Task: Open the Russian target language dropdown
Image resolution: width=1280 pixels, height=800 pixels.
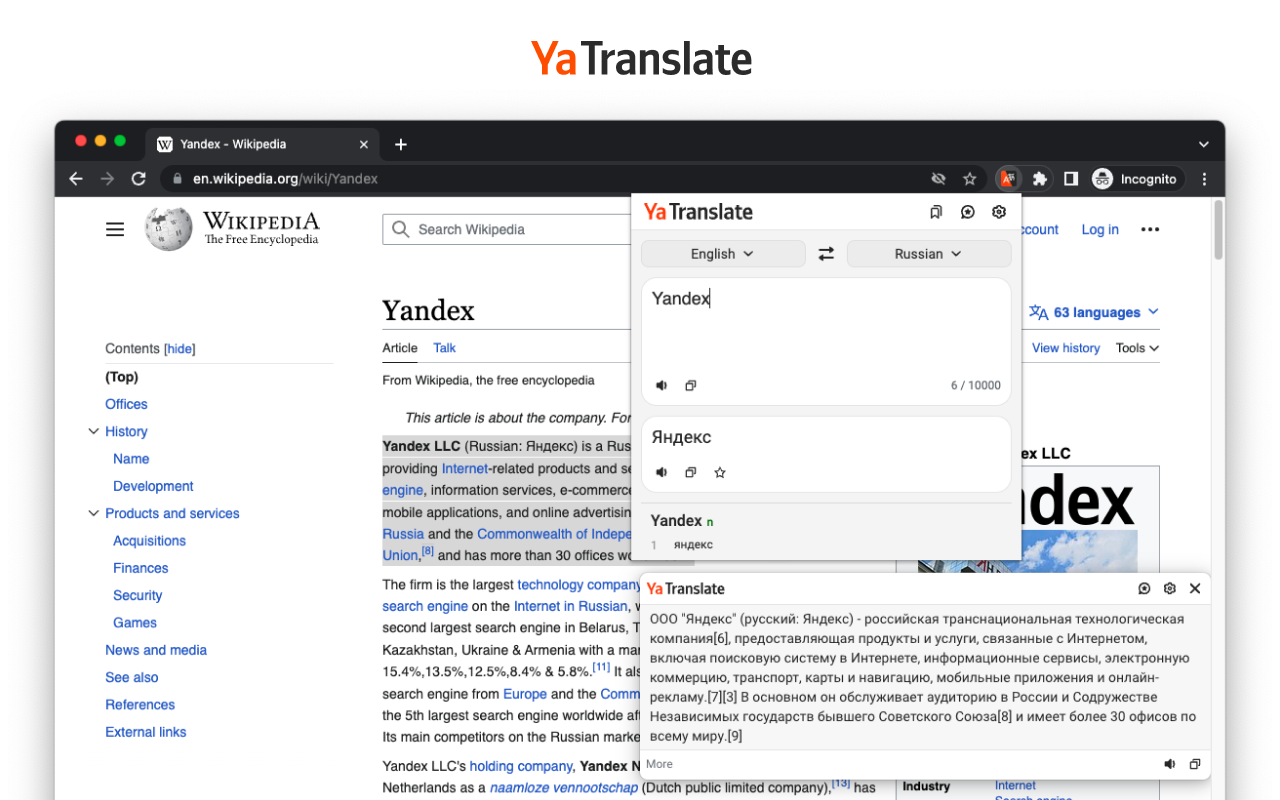Action: tap(928, 253)
